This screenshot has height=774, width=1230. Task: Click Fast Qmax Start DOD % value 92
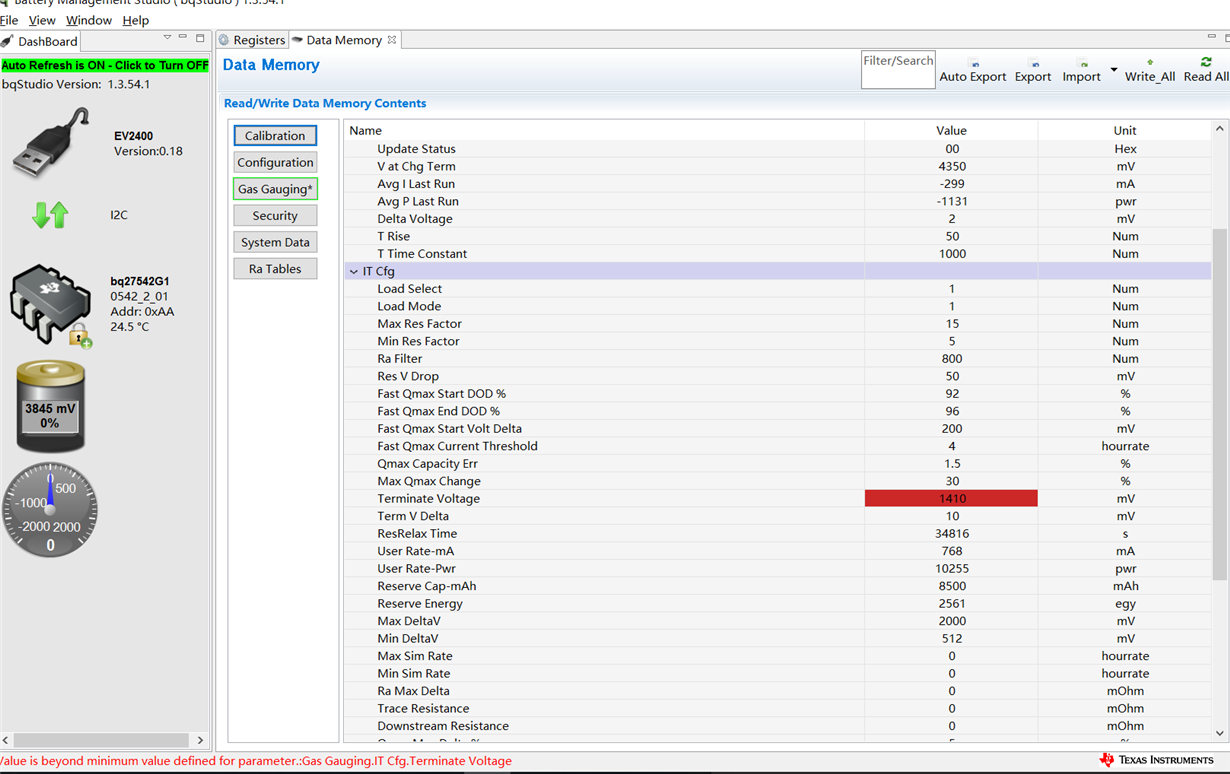[951, 393]
